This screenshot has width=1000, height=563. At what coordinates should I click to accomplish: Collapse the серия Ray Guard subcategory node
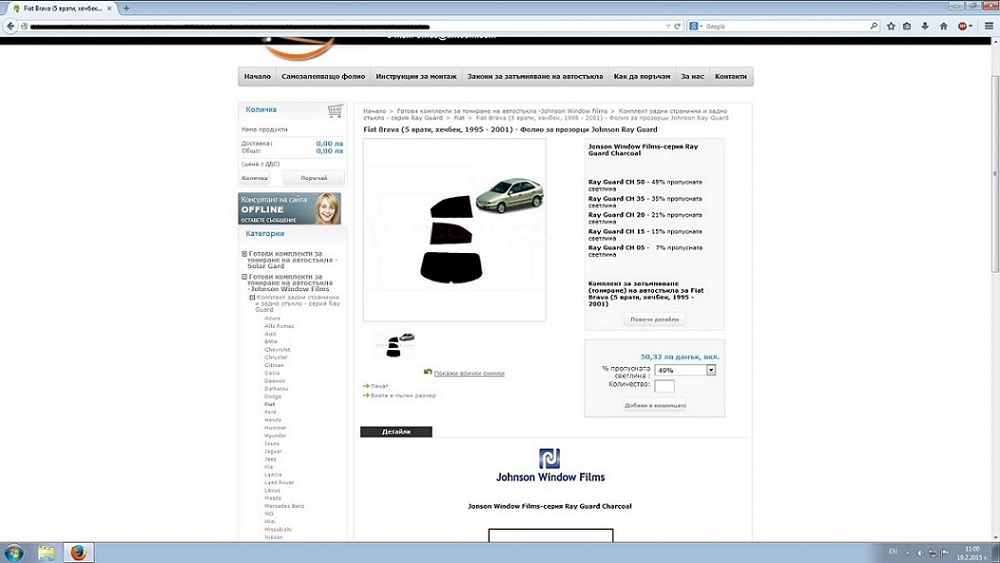[252, 298]
